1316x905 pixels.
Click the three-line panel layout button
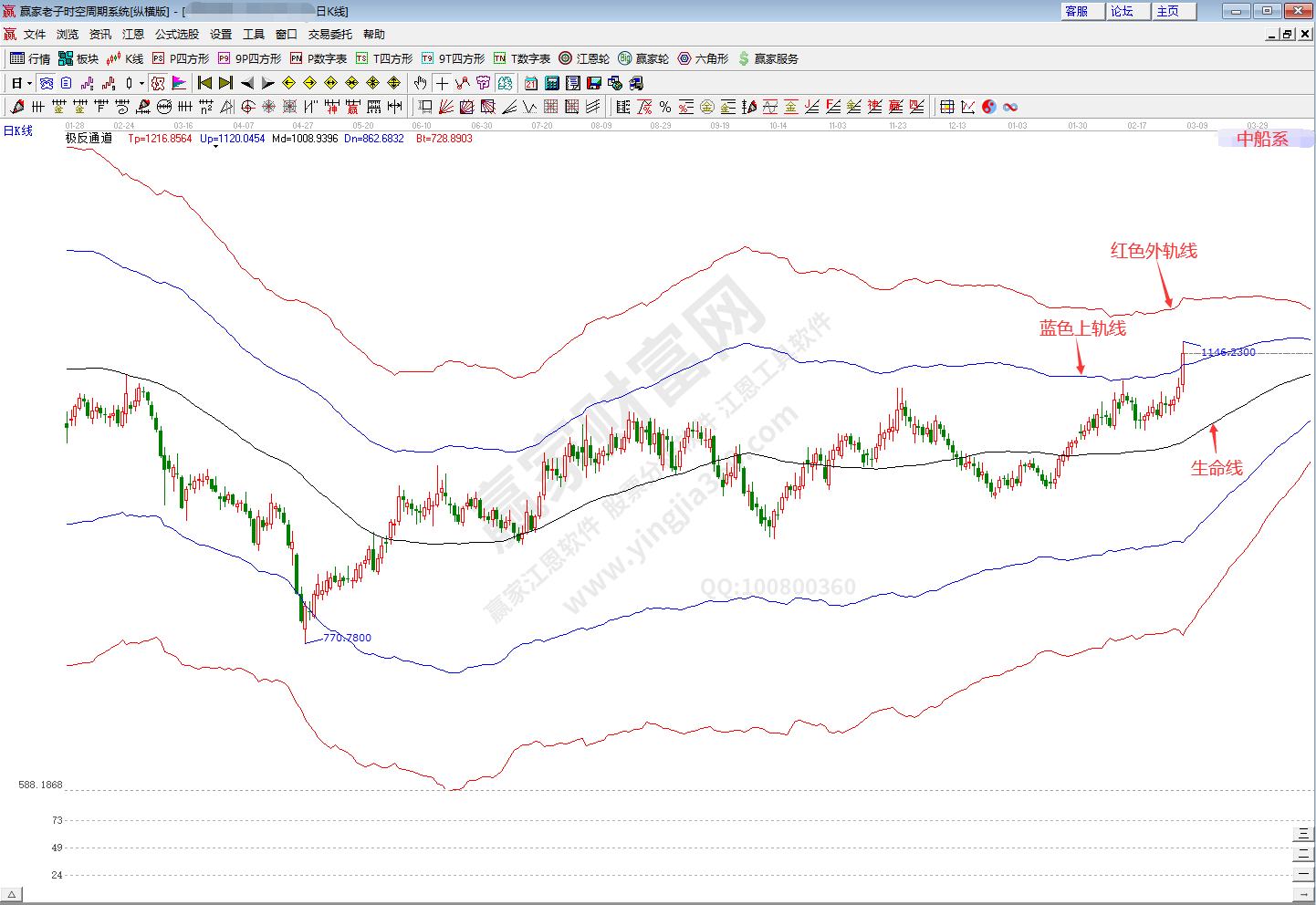pos(1303,834)
